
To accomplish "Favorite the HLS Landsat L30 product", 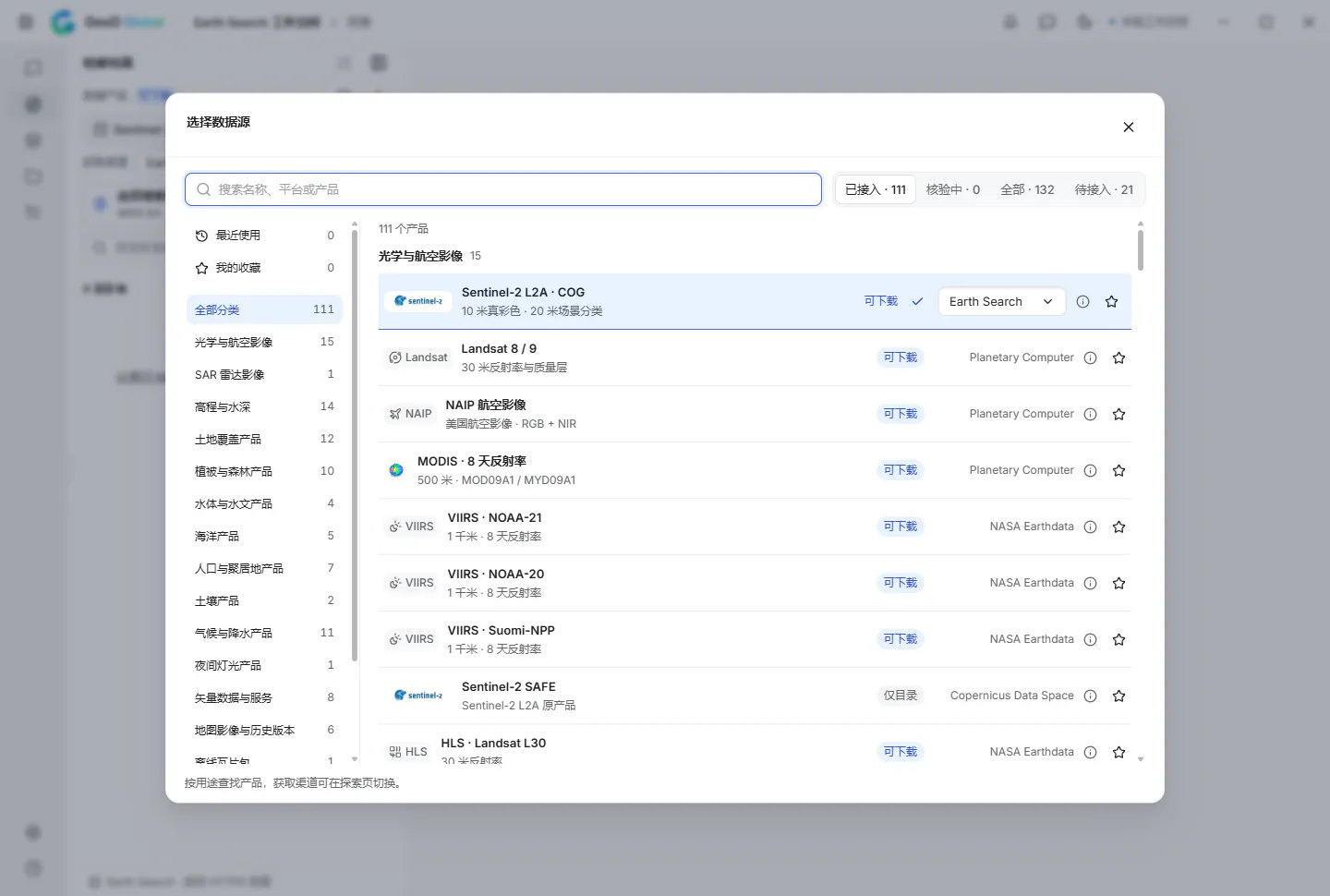I will [x=1118, y=752].
